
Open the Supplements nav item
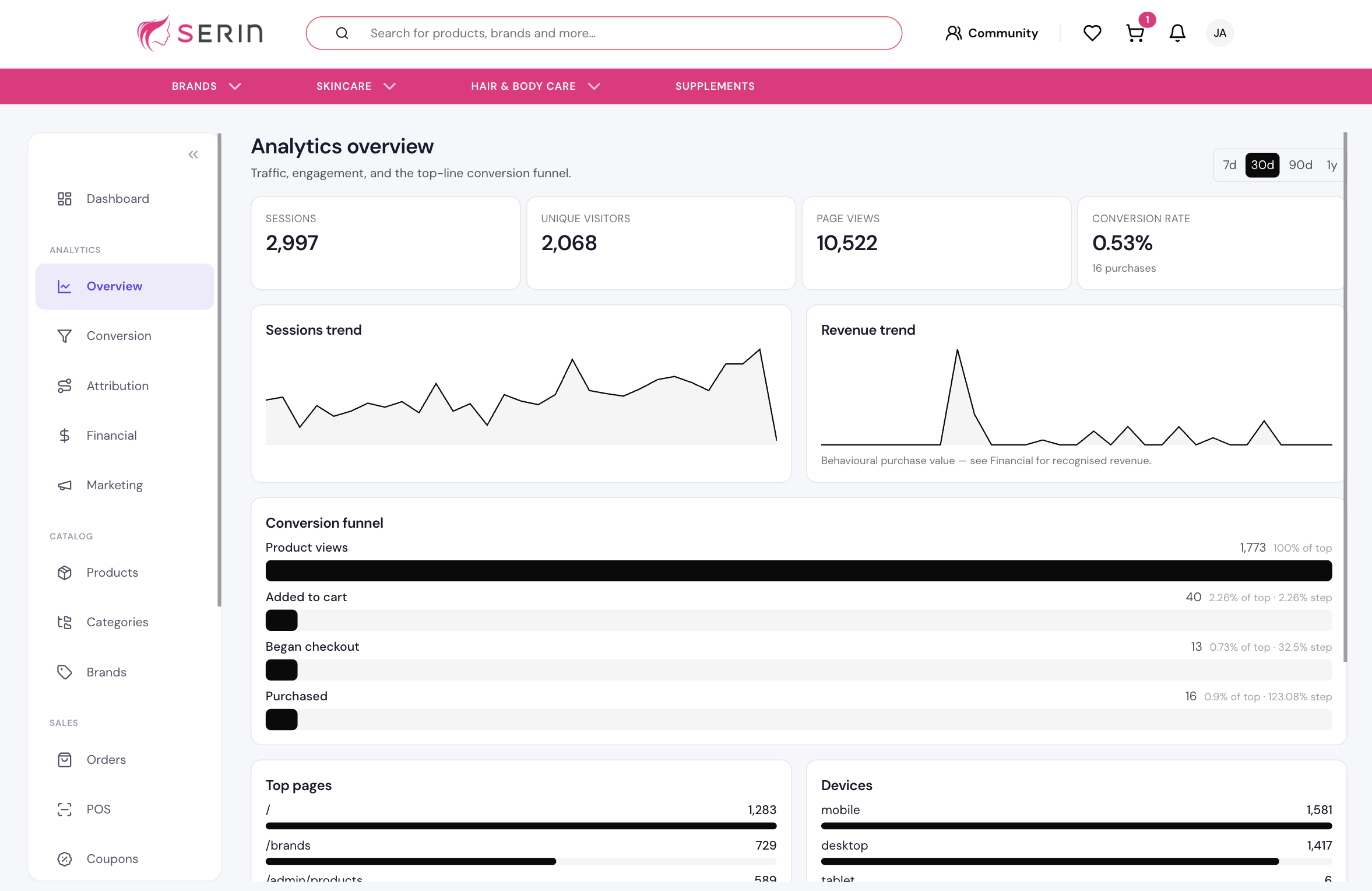click(715, 86)
